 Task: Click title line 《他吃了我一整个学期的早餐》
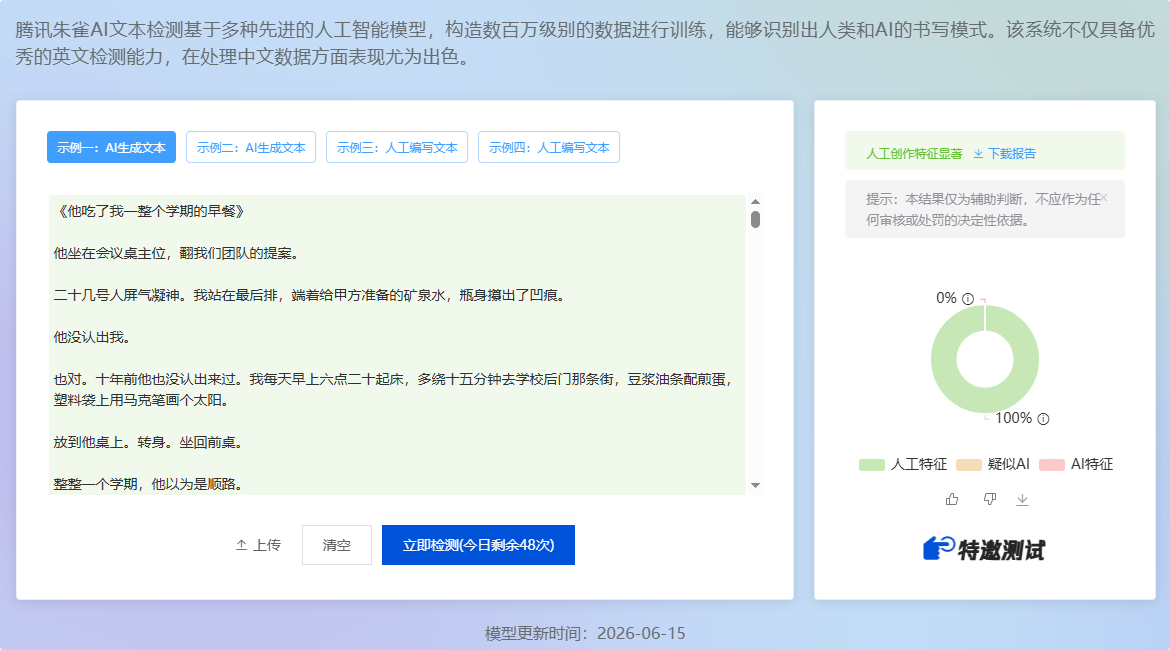coord(149,211)
